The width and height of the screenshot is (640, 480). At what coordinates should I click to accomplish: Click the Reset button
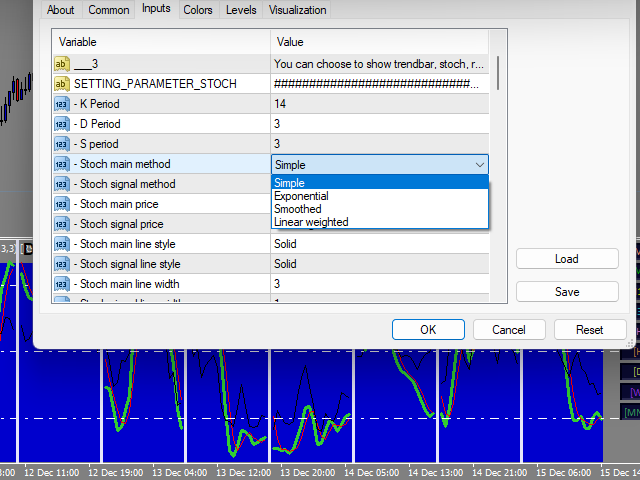point(590,329)
